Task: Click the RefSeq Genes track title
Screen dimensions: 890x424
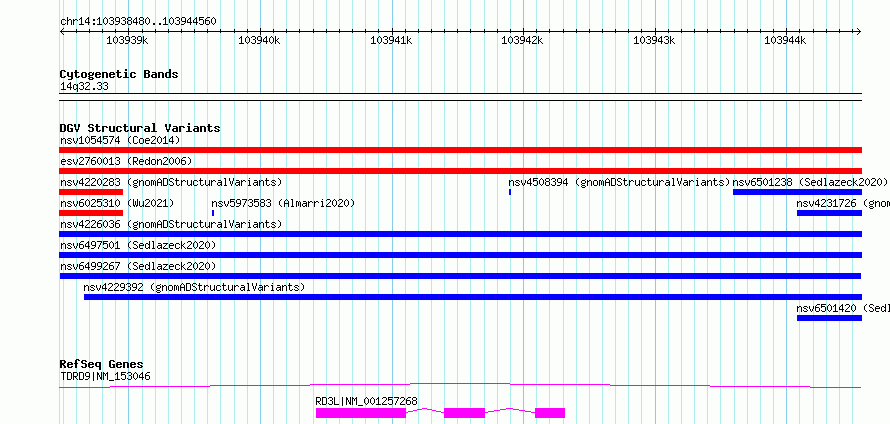Action: click(101, 364)
